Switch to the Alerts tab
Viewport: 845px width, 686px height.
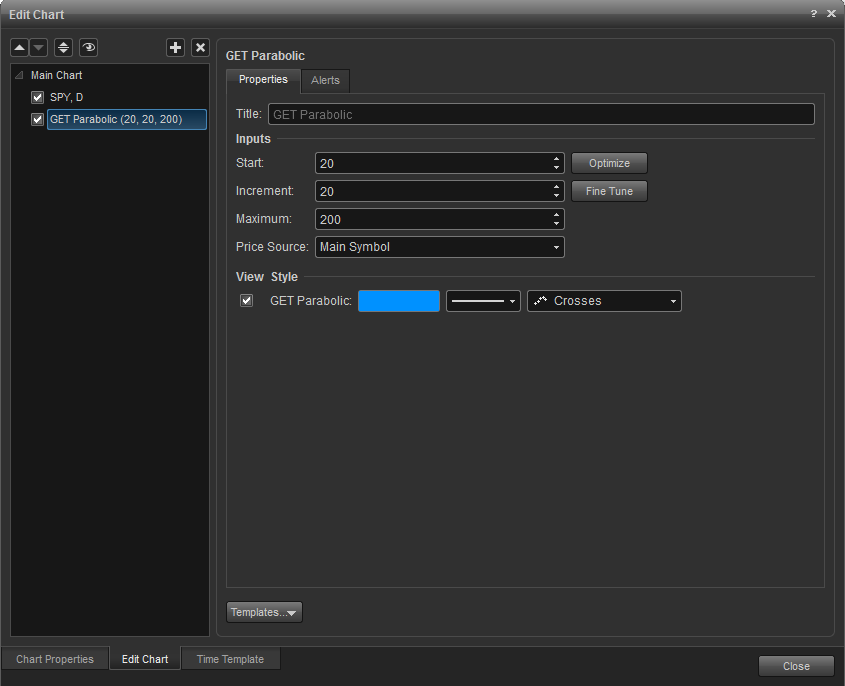point(325,80)
